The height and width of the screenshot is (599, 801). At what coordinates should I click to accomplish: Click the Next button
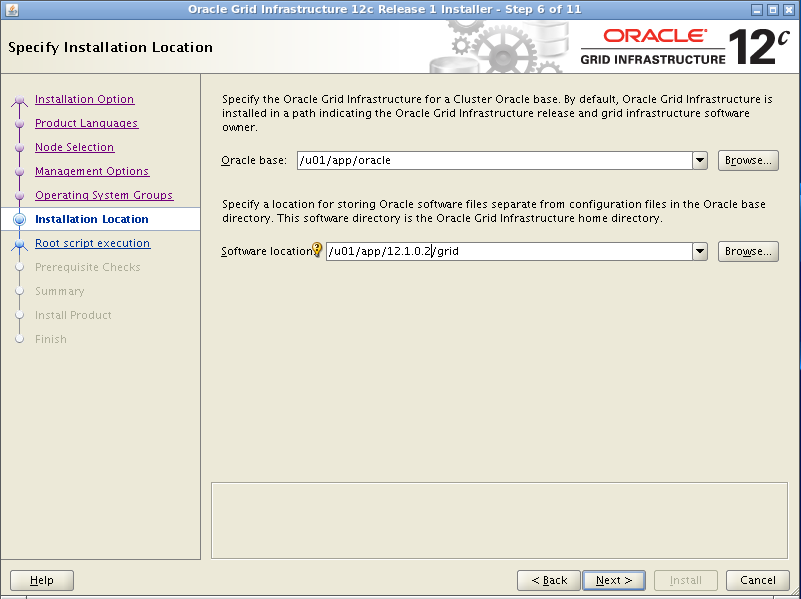click(x=613, y=580)
